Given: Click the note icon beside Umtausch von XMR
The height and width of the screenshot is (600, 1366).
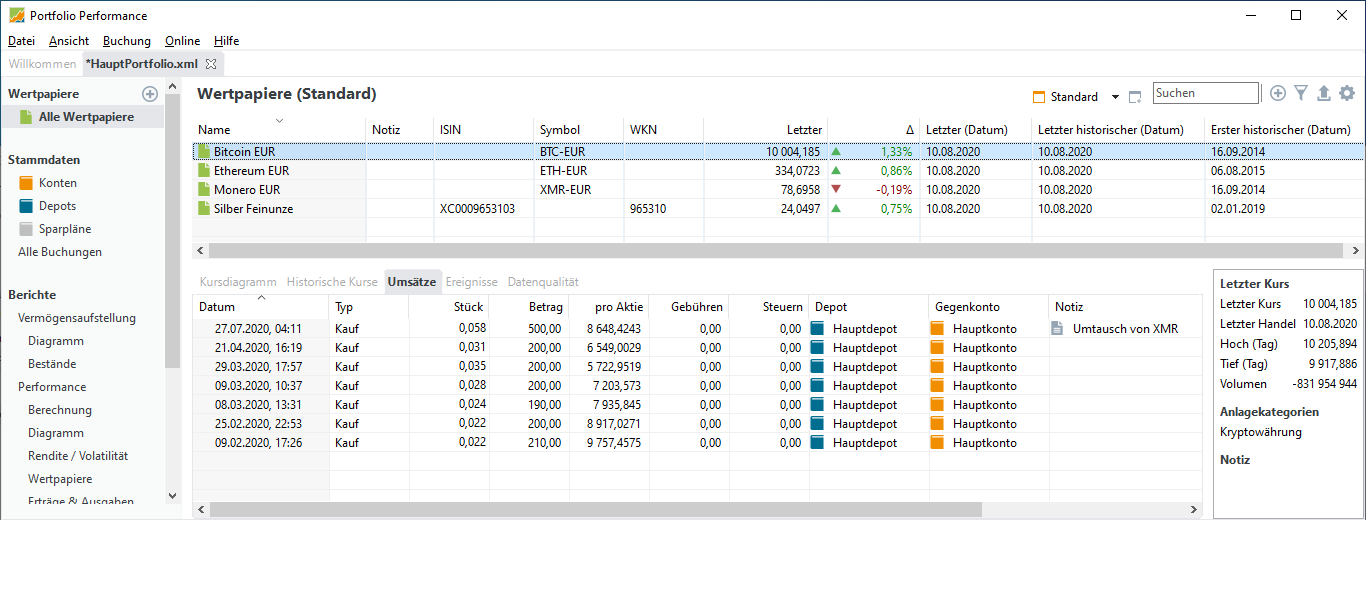Looking at the screenshot, I should point(1057,329).
